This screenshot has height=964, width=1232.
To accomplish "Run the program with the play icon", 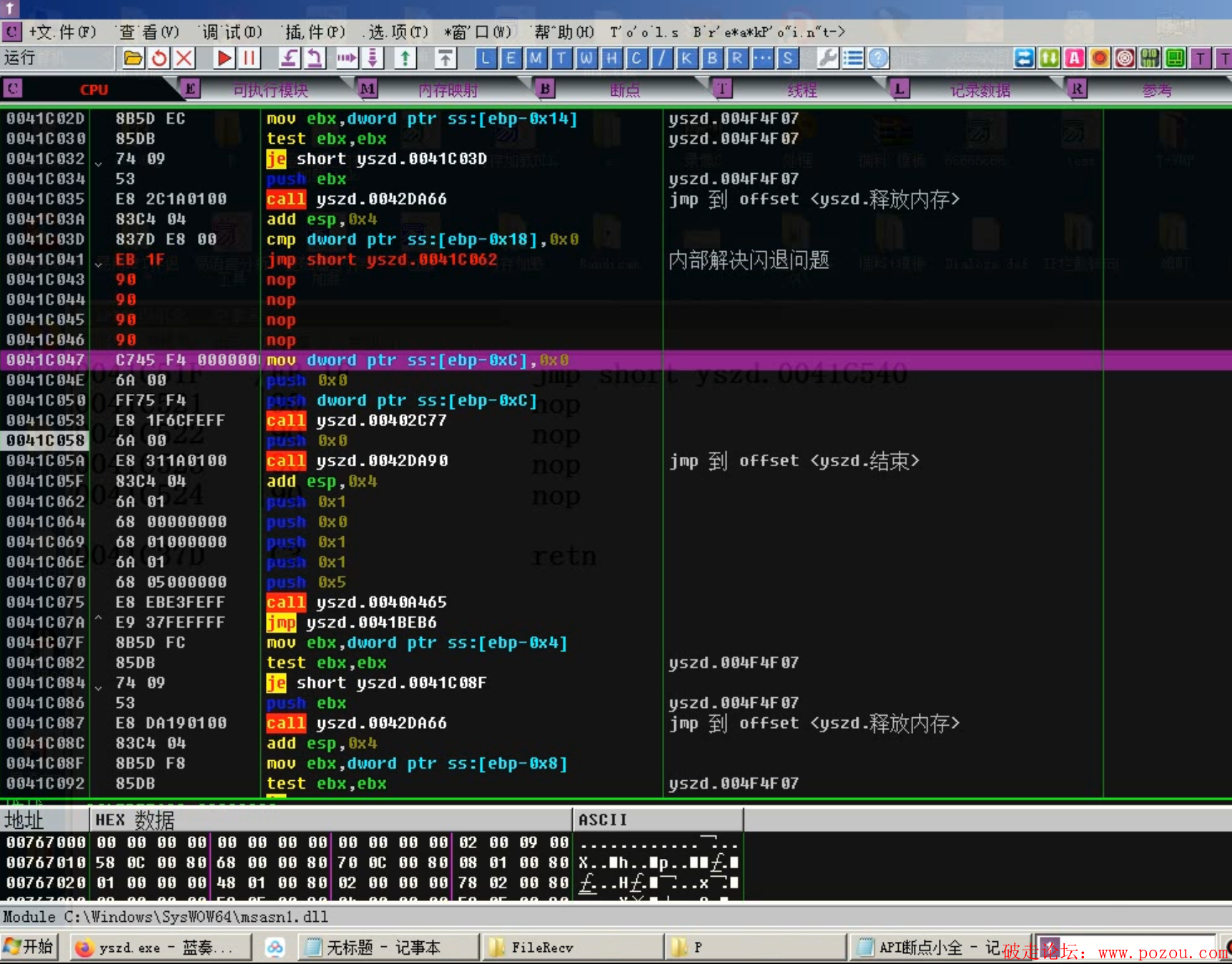I will click(x=224, y=58).
